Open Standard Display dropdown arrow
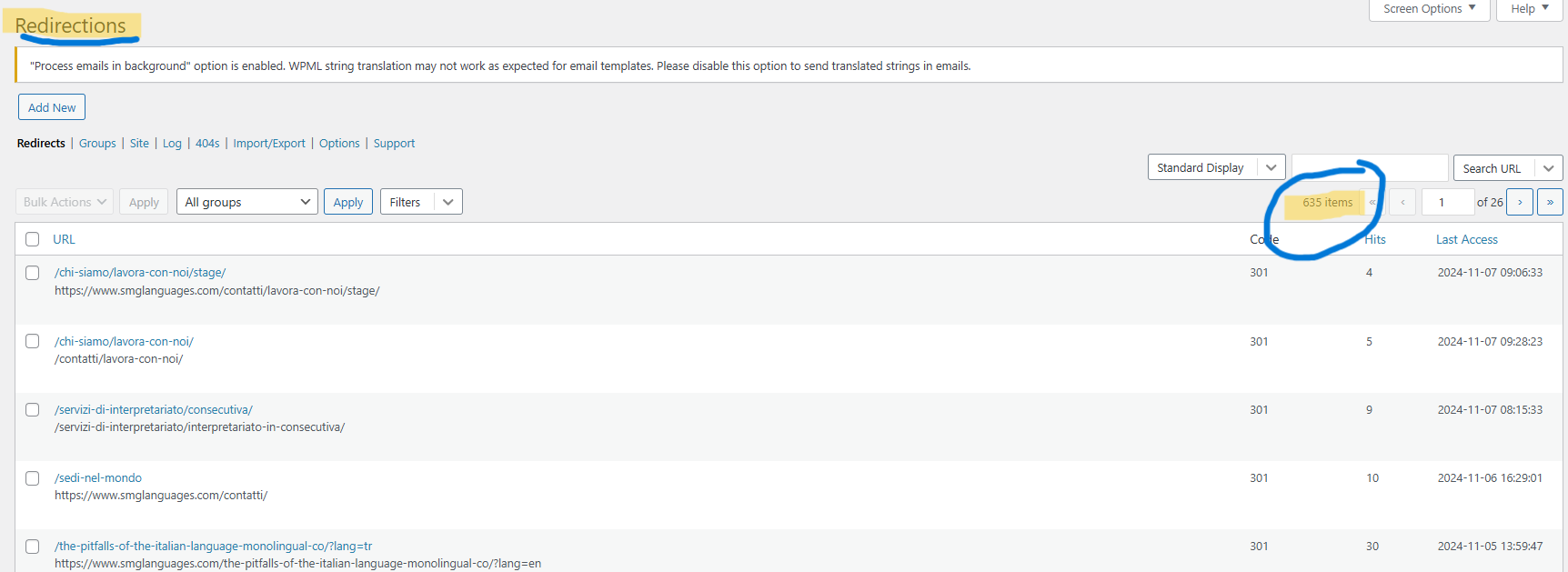This screenshot has width=1568, height=572. click(x=1271, y=168)
